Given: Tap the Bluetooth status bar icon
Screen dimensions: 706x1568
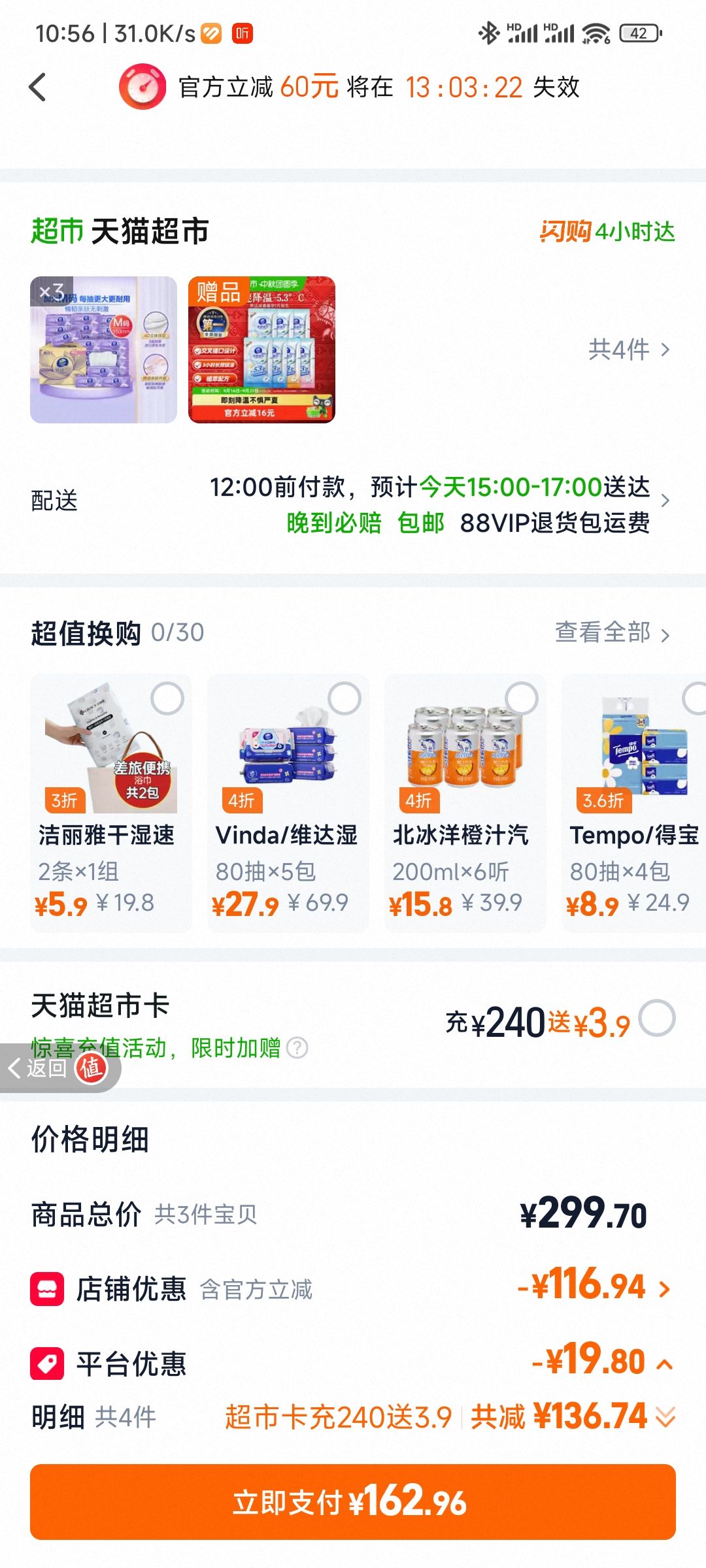Looking at the screenshot, I should coord(488,33).
